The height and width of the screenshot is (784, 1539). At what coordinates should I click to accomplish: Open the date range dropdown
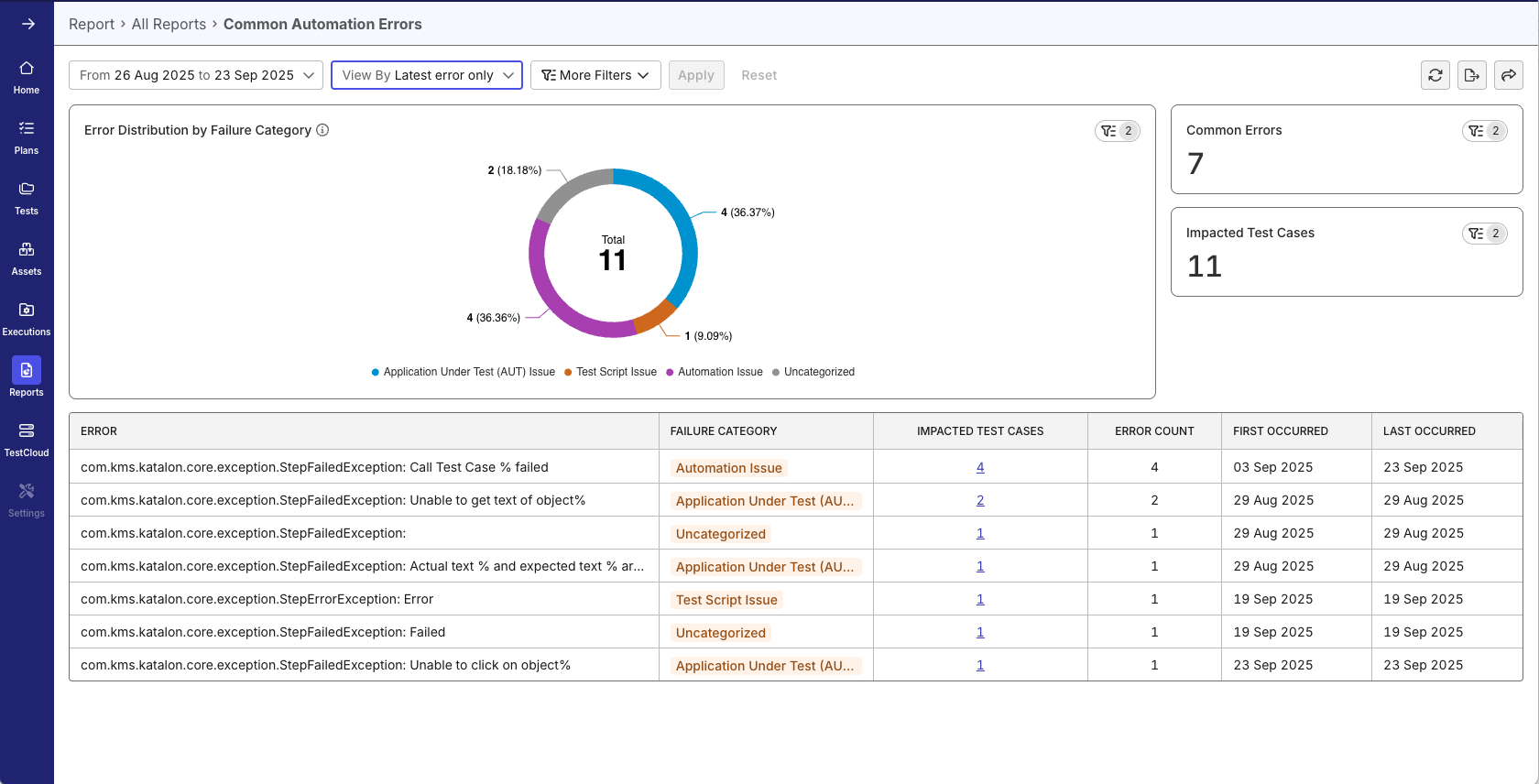(196, 75)
